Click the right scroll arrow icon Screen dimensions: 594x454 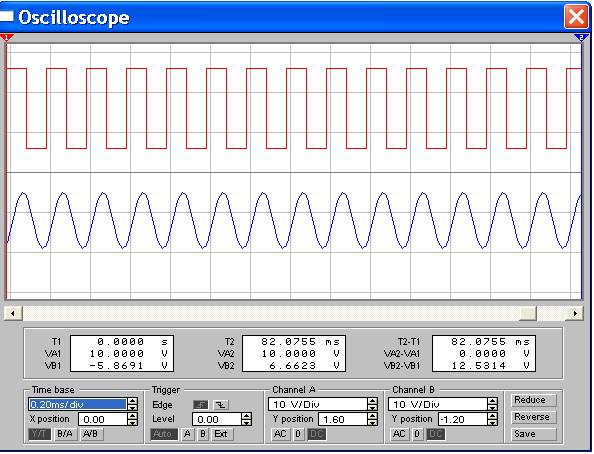click(x=575, y=313)
